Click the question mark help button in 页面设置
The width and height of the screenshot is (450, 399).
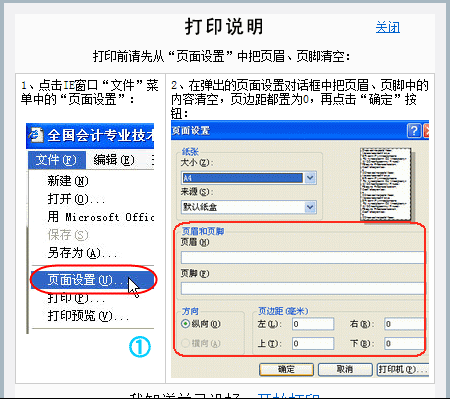(x=414, y=130)
